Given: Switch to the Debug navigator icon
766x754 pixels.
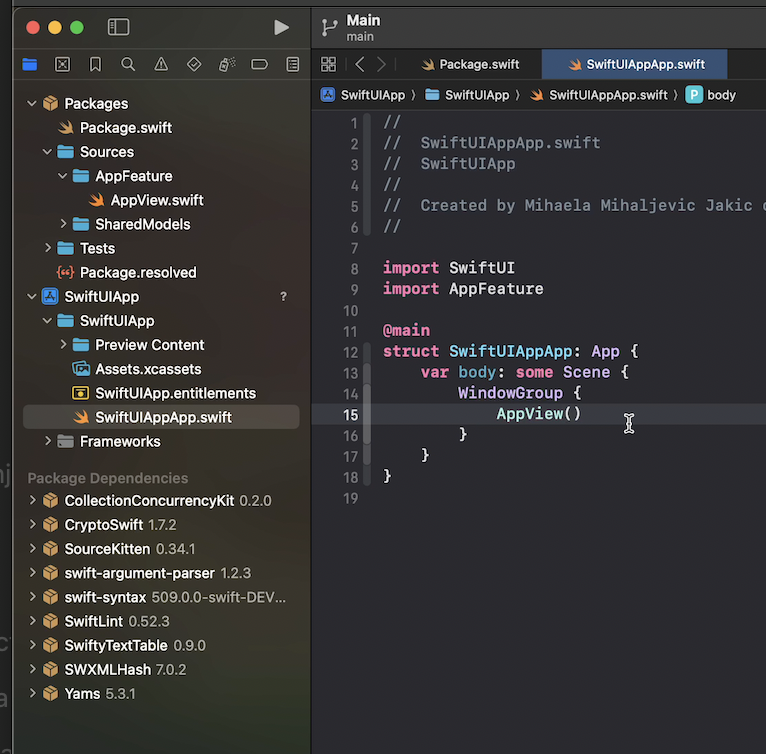Looking at the screenshot, I should (x=227, y=64).
